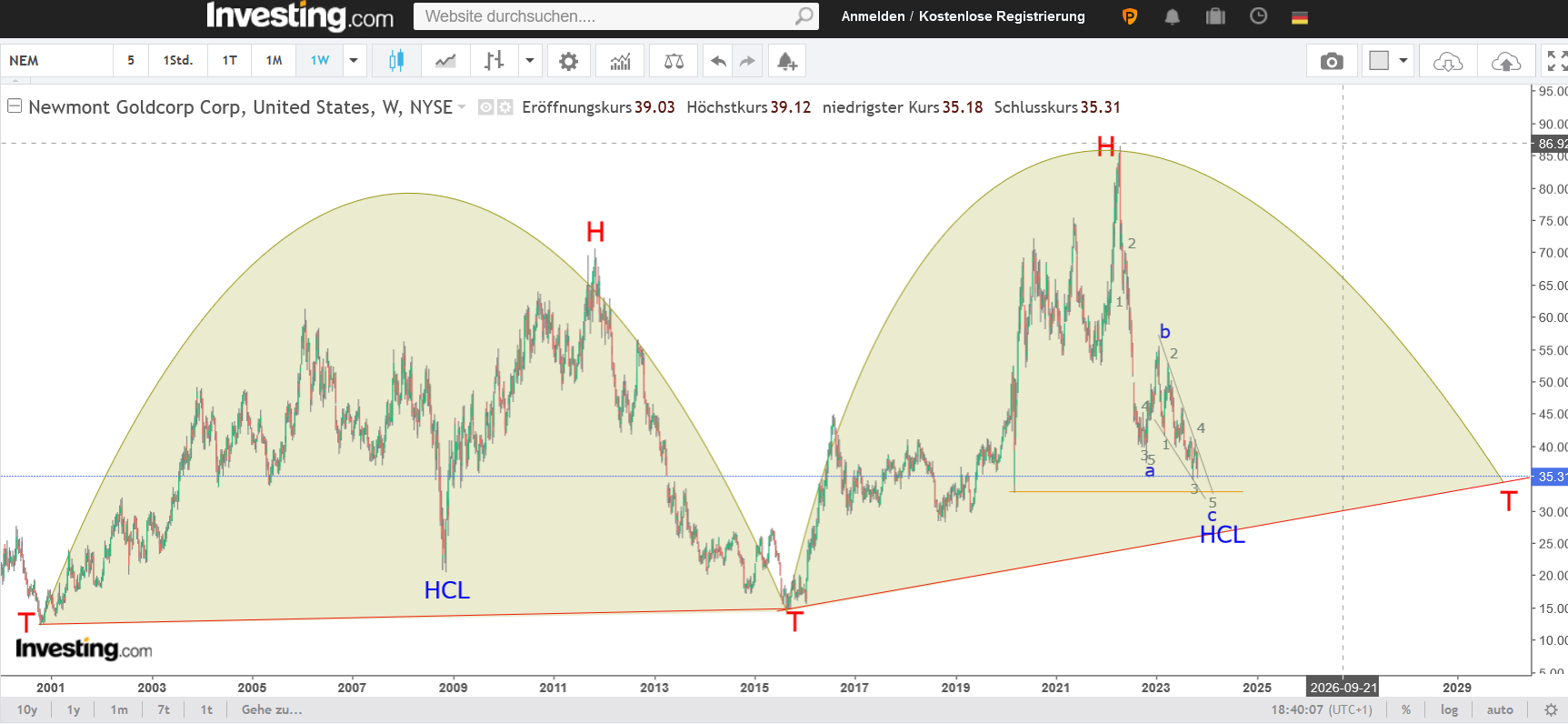Toggle Newmont series visibility eye
This screenshot has width=1568, height=724.
coord(486,107)
